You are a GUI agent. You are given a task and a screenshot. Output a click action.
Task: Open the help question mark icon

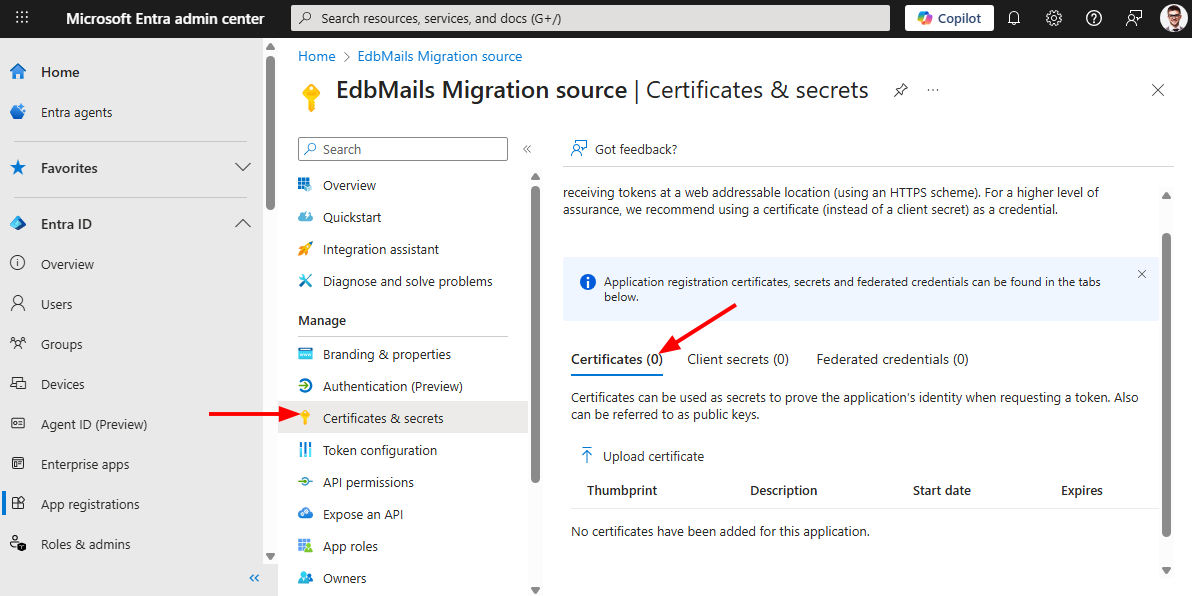click(1094, 18)
